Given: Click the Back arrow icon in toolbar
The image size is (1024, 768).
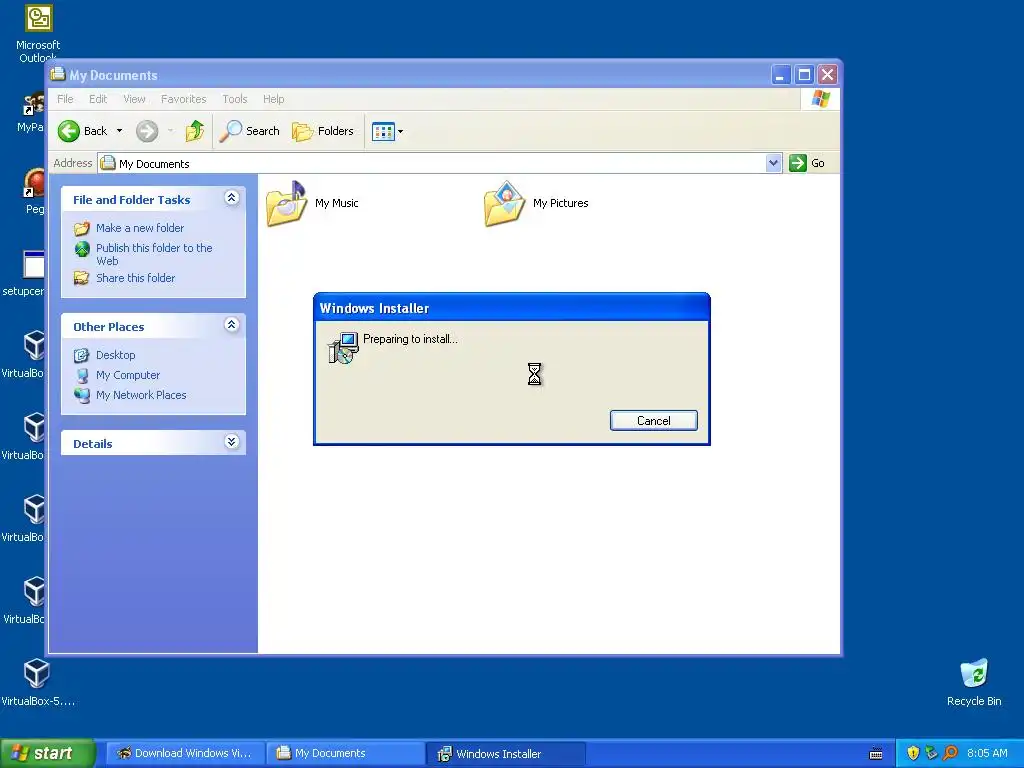Looking at the screenshot, I should coord(69,131).
